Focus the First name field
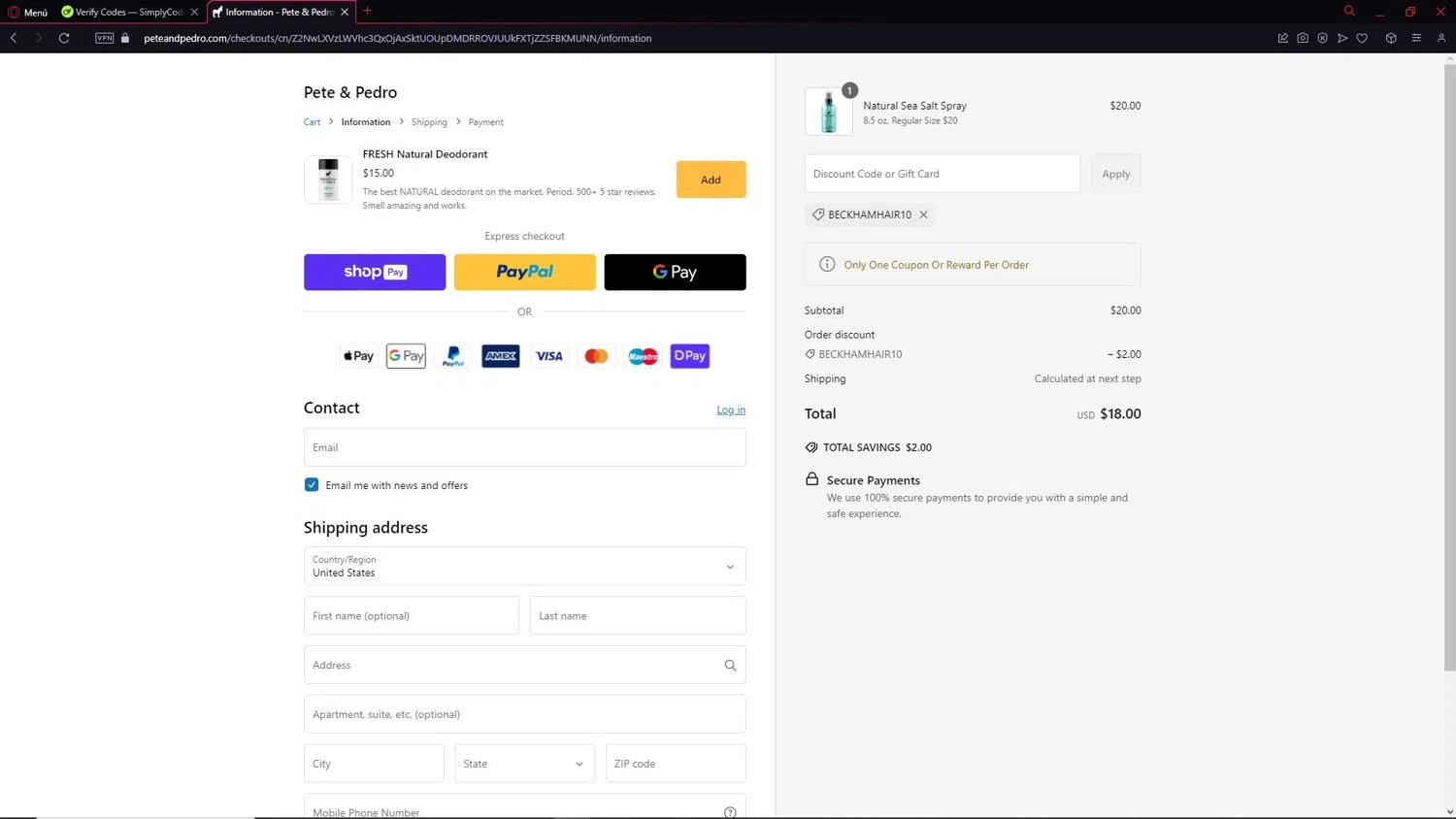The width and height of the screenshot is (1456, 819). click(x=412, y=615)
